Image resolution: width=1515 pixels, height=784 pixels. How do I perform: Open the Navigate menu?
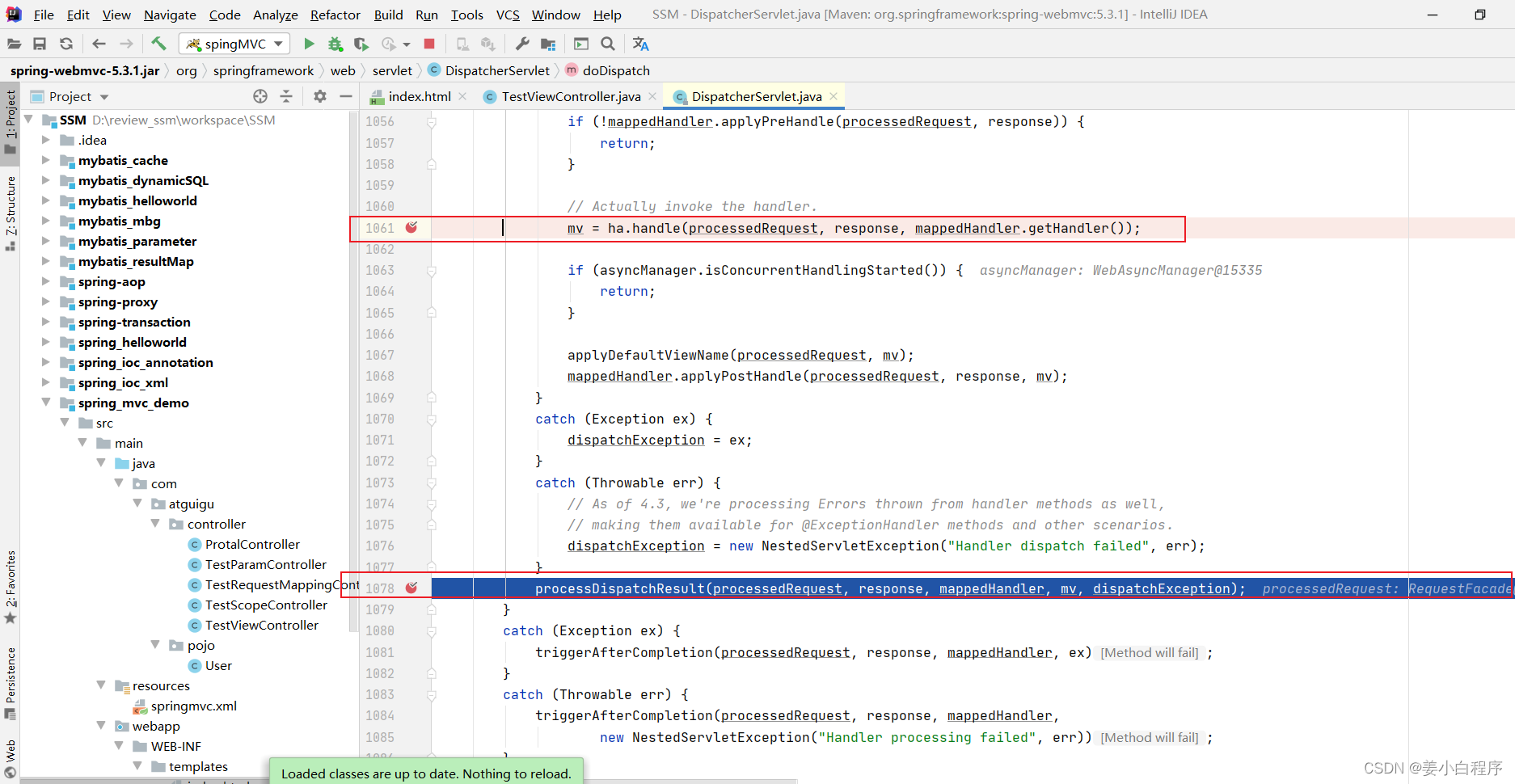coord(170,15)
